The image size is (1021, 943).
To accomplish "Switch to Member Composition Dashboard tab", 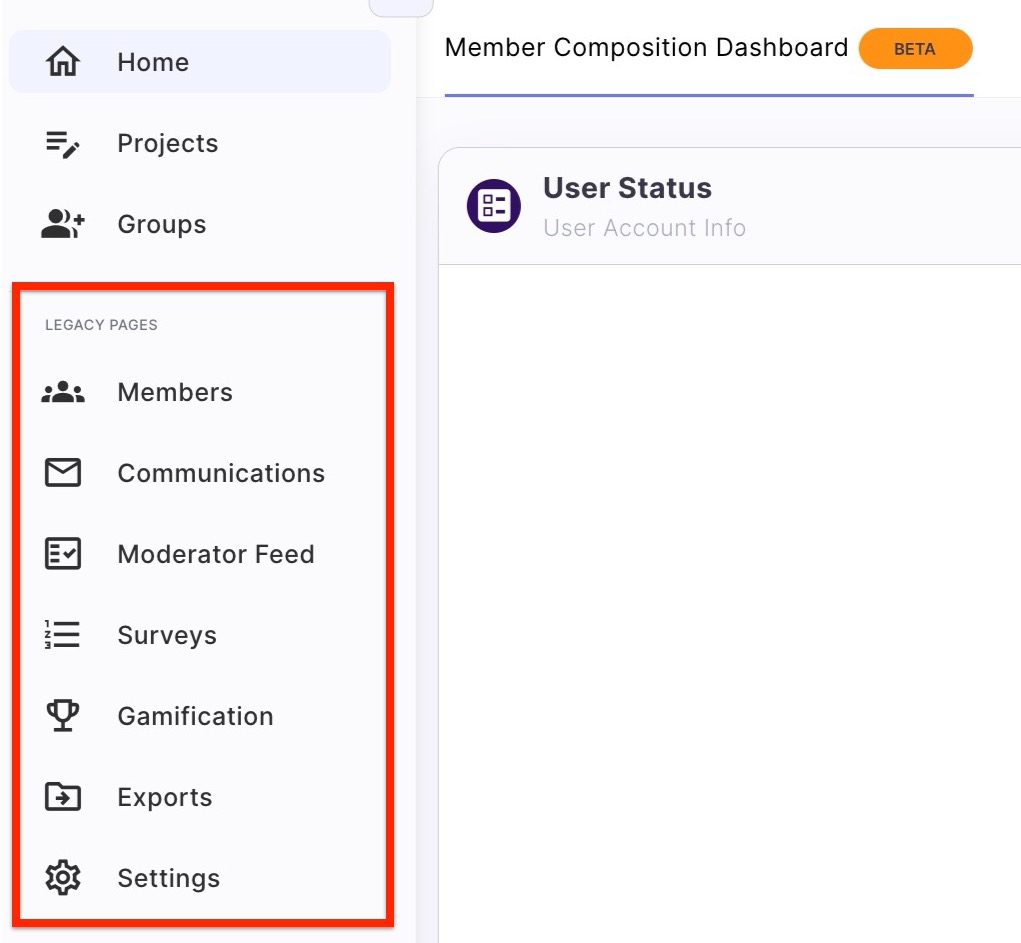I will point(646,48).
